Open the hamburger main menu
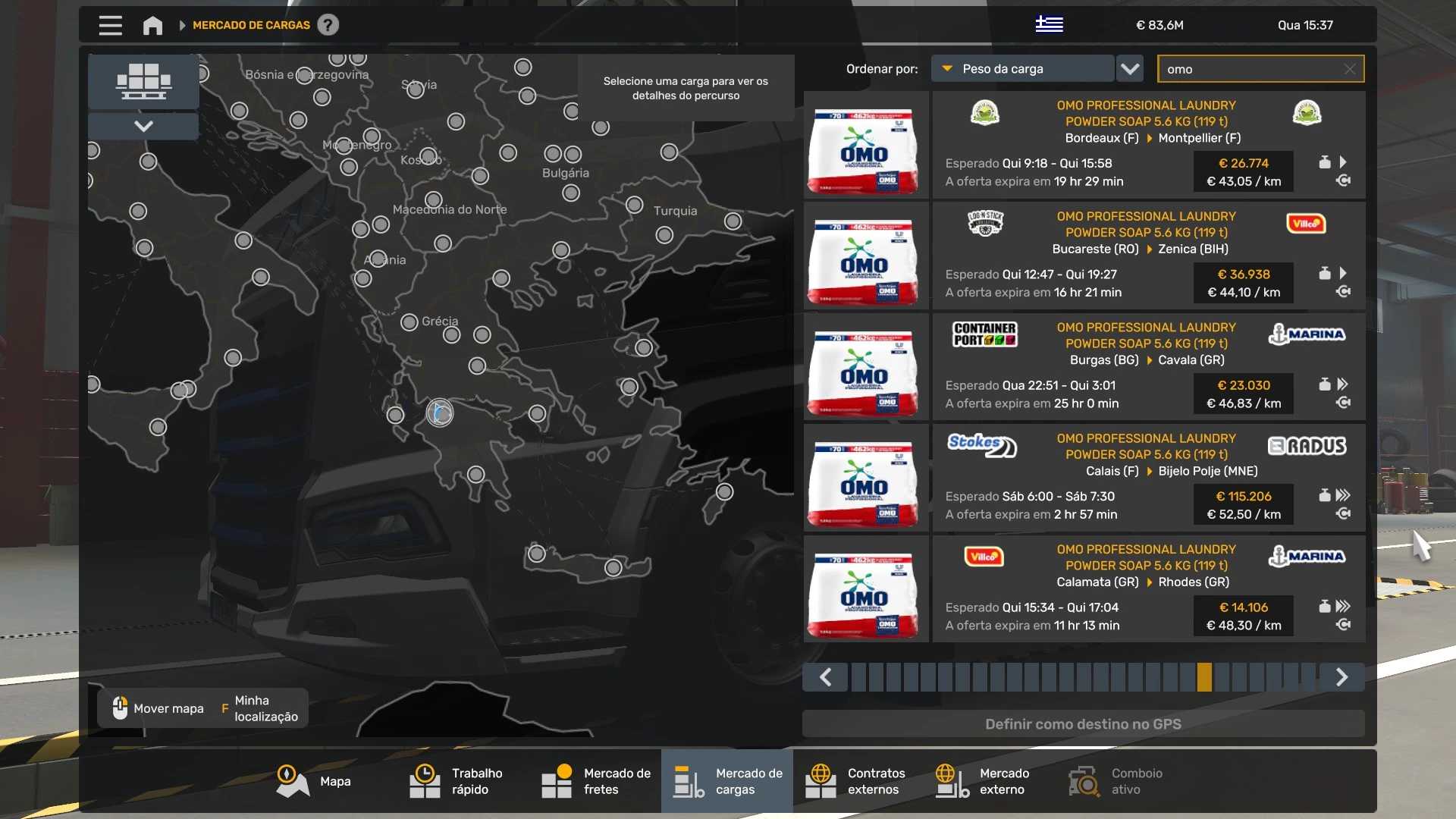 (x=111, y=25)
